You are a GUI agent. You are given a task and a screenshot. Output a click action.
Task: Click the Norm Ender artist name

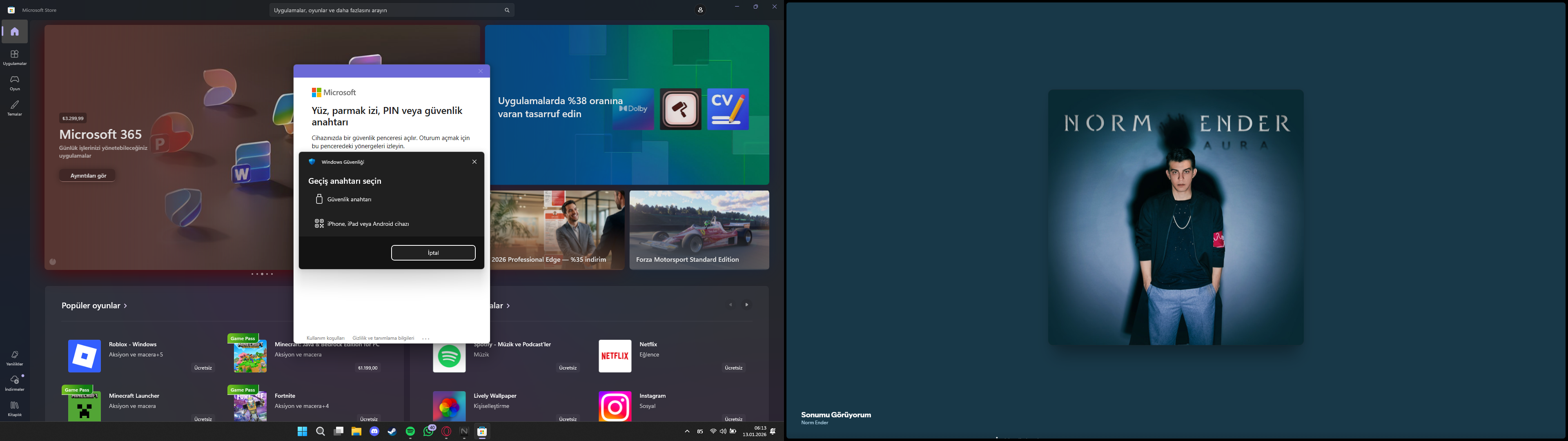[815, 423]
